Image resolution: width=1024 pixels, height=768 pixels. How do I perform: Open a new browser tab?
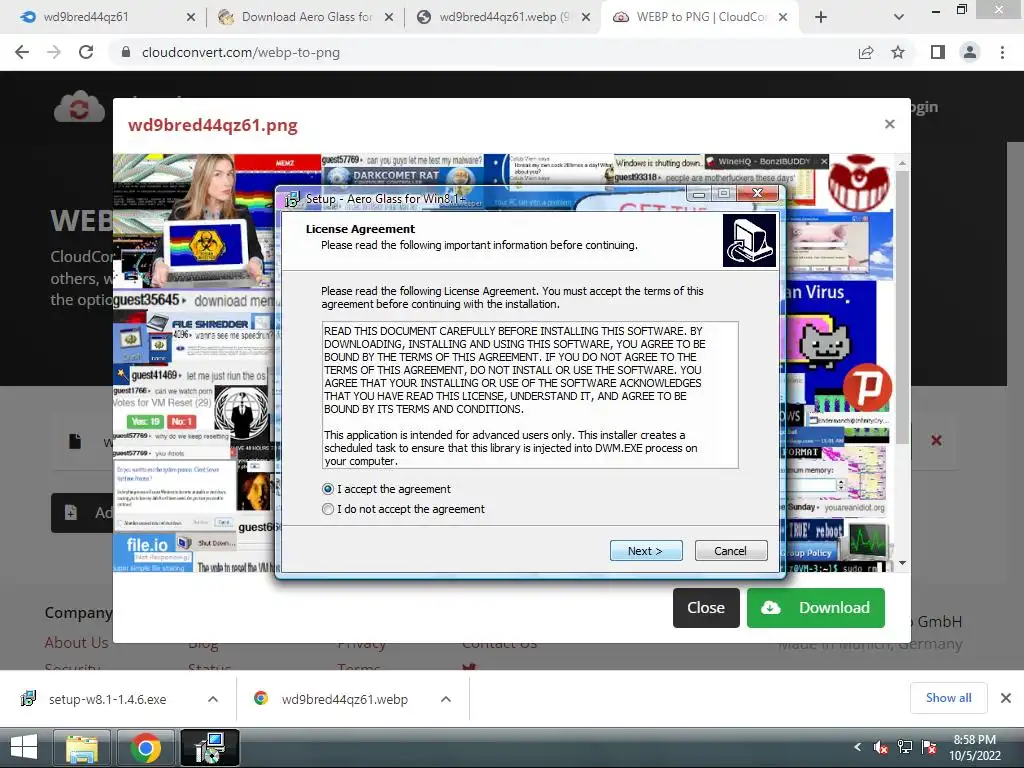821,17
